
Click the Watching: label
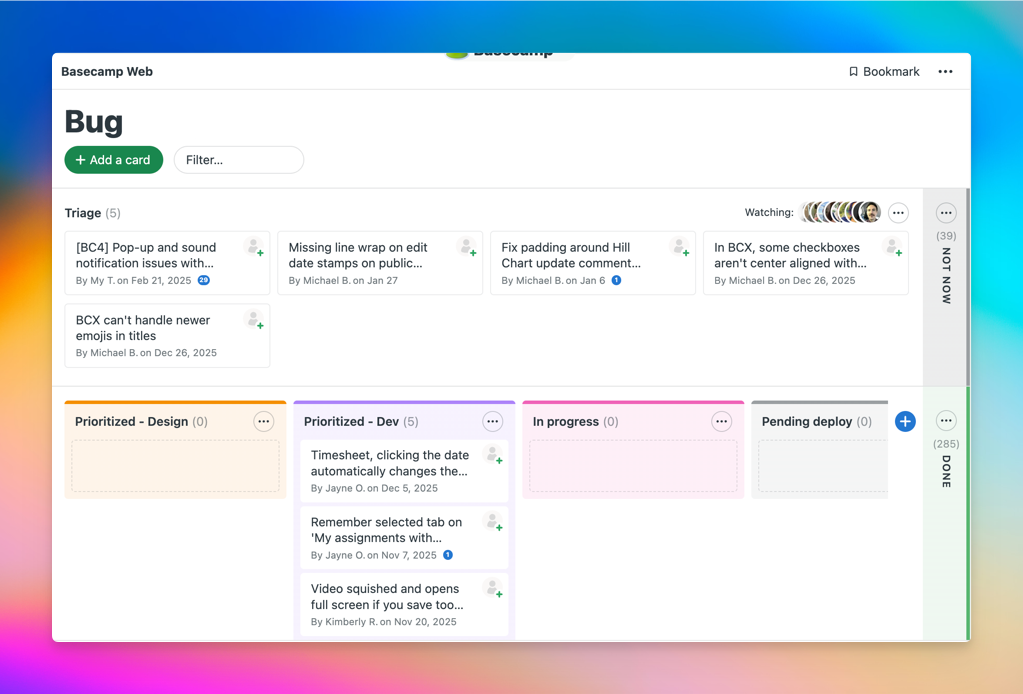[769, 212]
